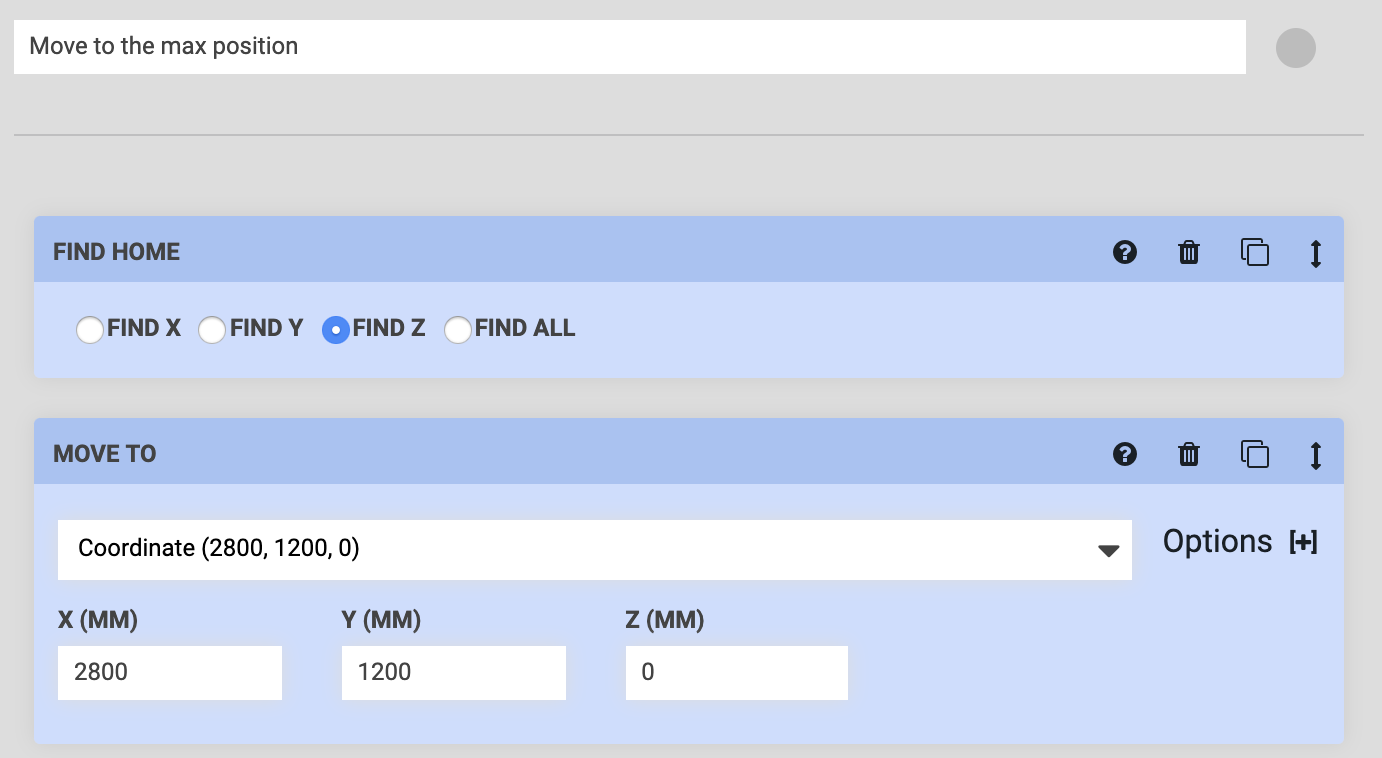Click the gray circle beside the sequence name
The image size is (1382, 758).
tap(1296, 47)
